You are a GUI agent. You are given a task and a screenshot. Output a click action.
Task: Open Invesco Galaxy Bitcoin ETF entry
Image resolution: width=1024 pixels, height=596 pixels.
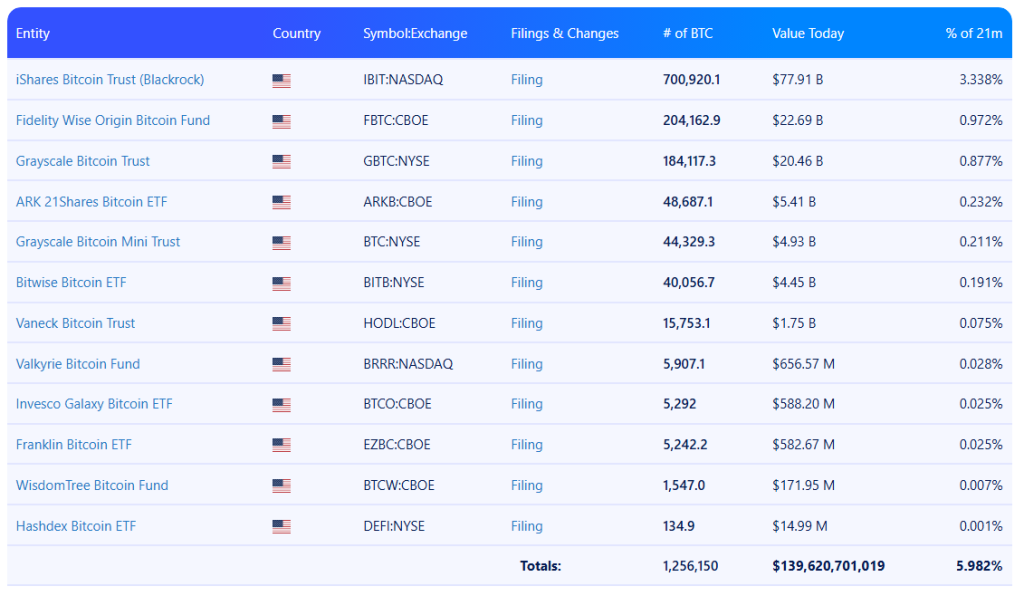click(94, 404)
